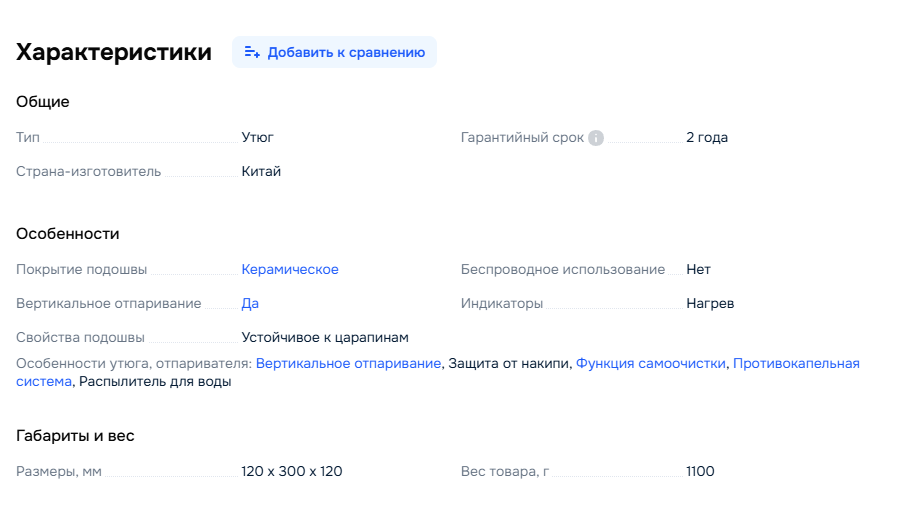Open 'Противокапельная система' link

point(796,363)
